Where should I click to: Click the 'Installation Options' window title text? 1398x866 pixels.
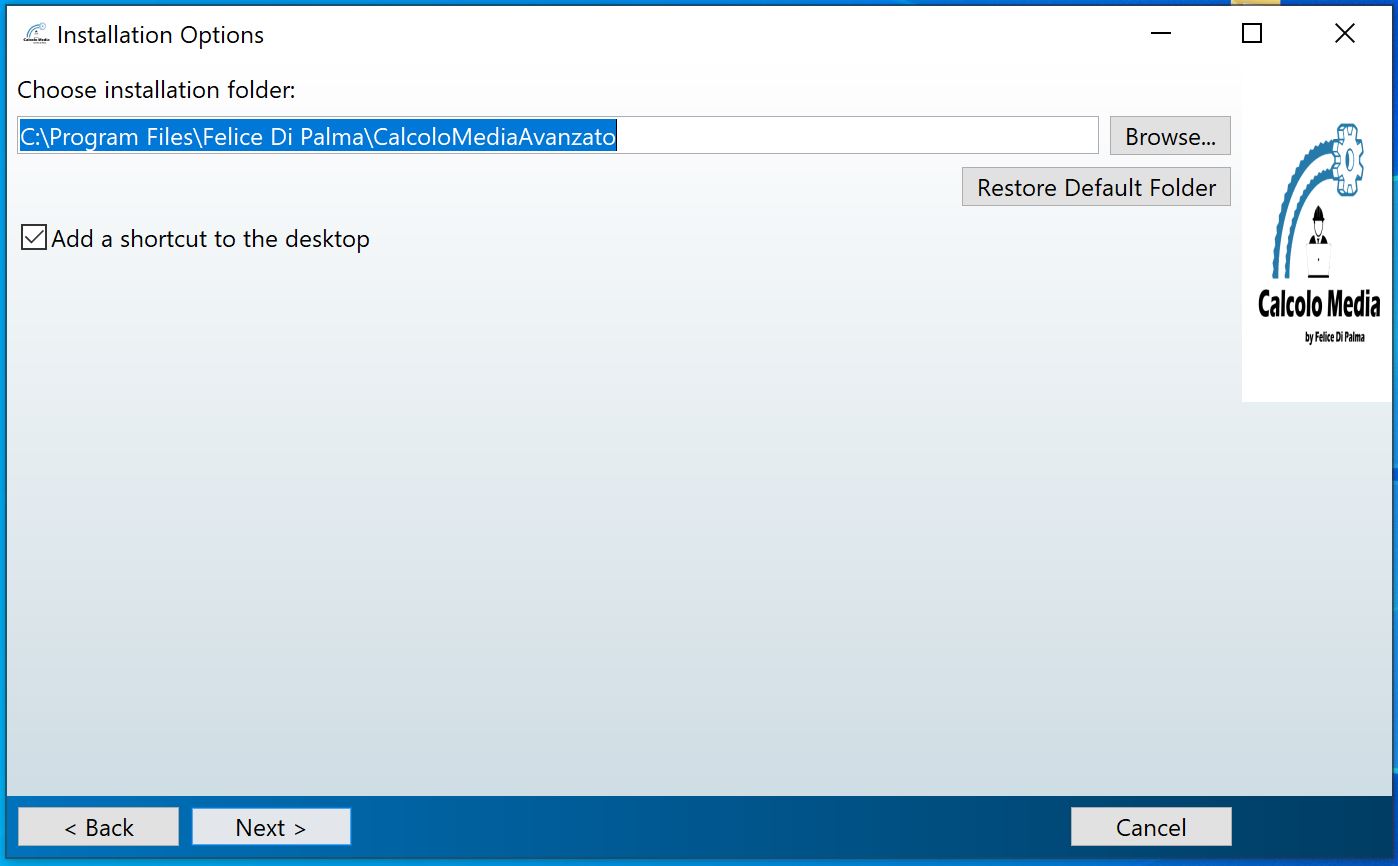pos(160,35)
